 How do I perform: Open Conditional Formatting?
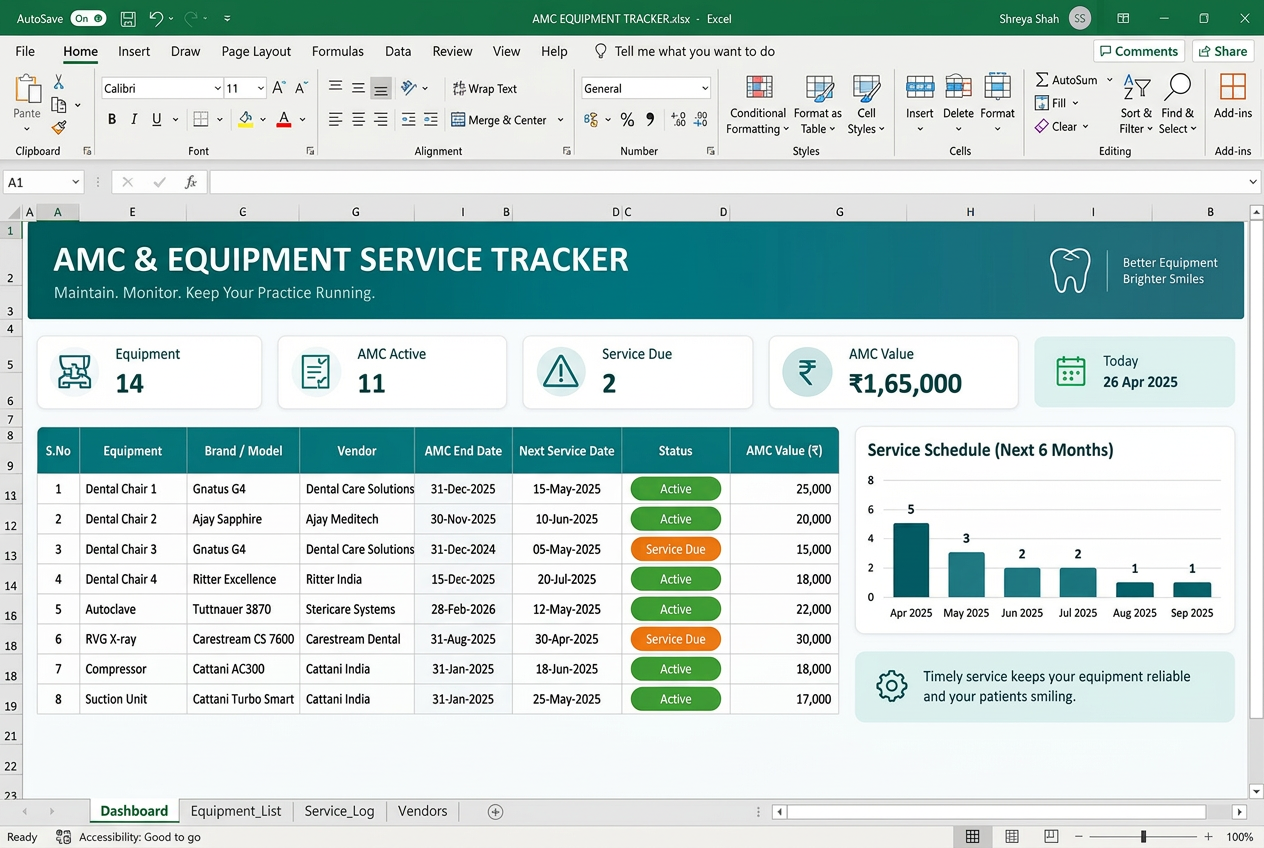click(x=758, y=105)
